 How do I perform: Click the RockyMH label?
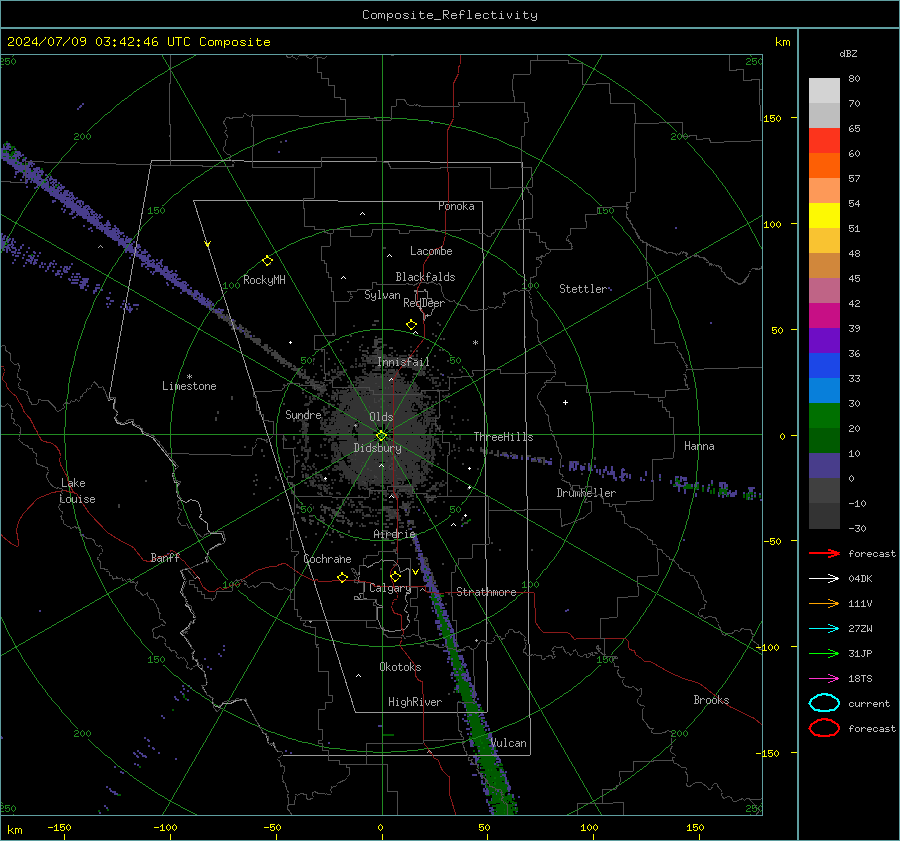click(264, 280)
